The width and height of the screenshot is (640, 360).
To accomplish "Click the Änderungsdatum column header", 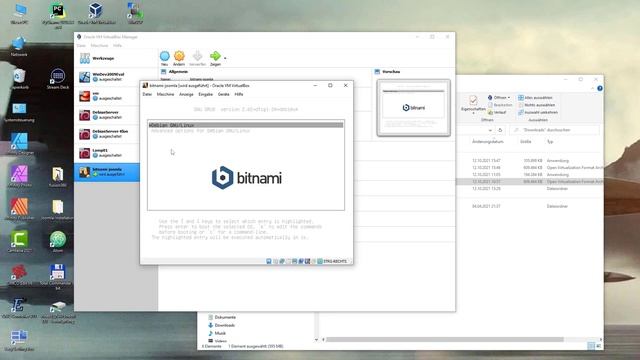I will (487, 142).
